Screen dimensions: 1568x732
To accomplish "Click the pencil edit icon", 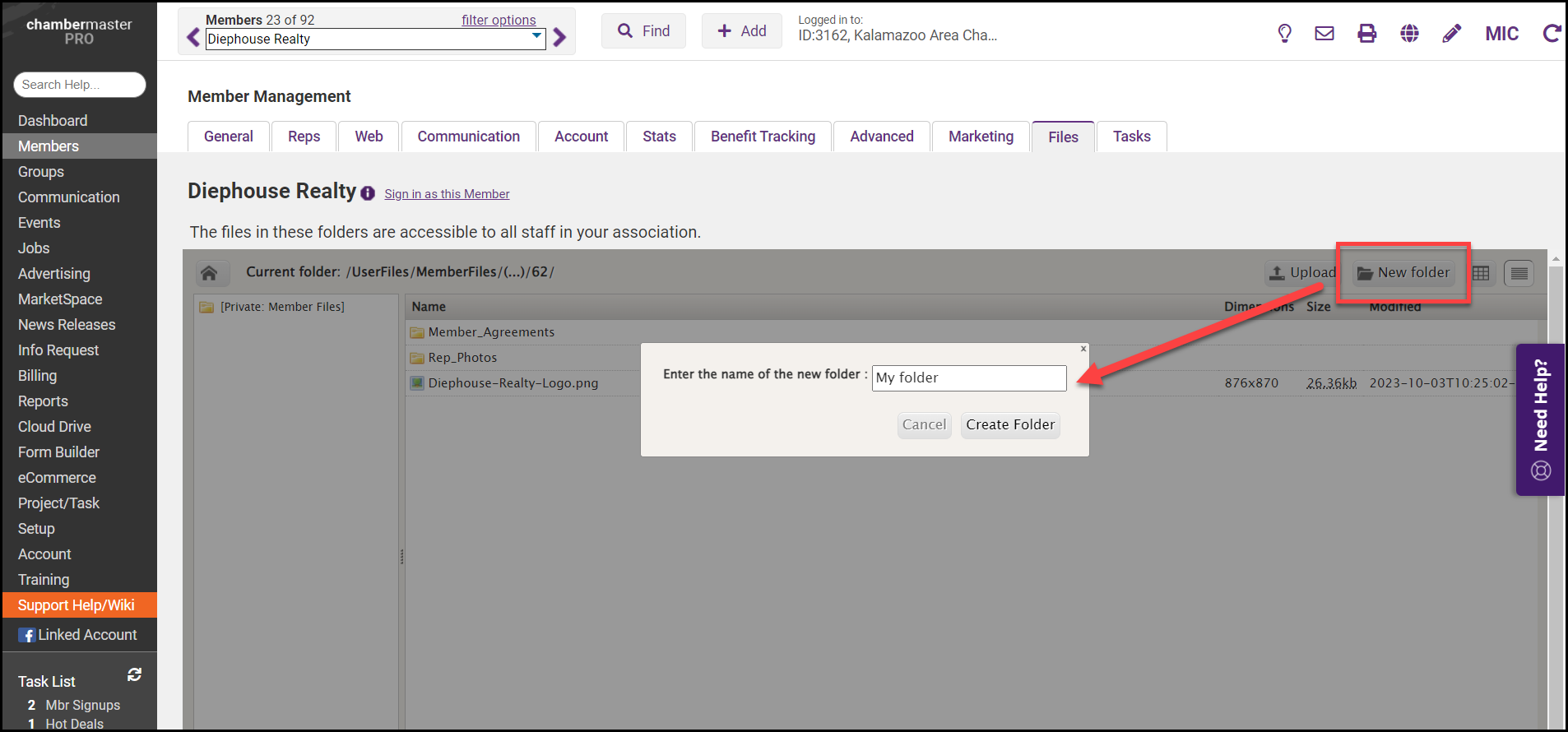I will click(1452, 34).
